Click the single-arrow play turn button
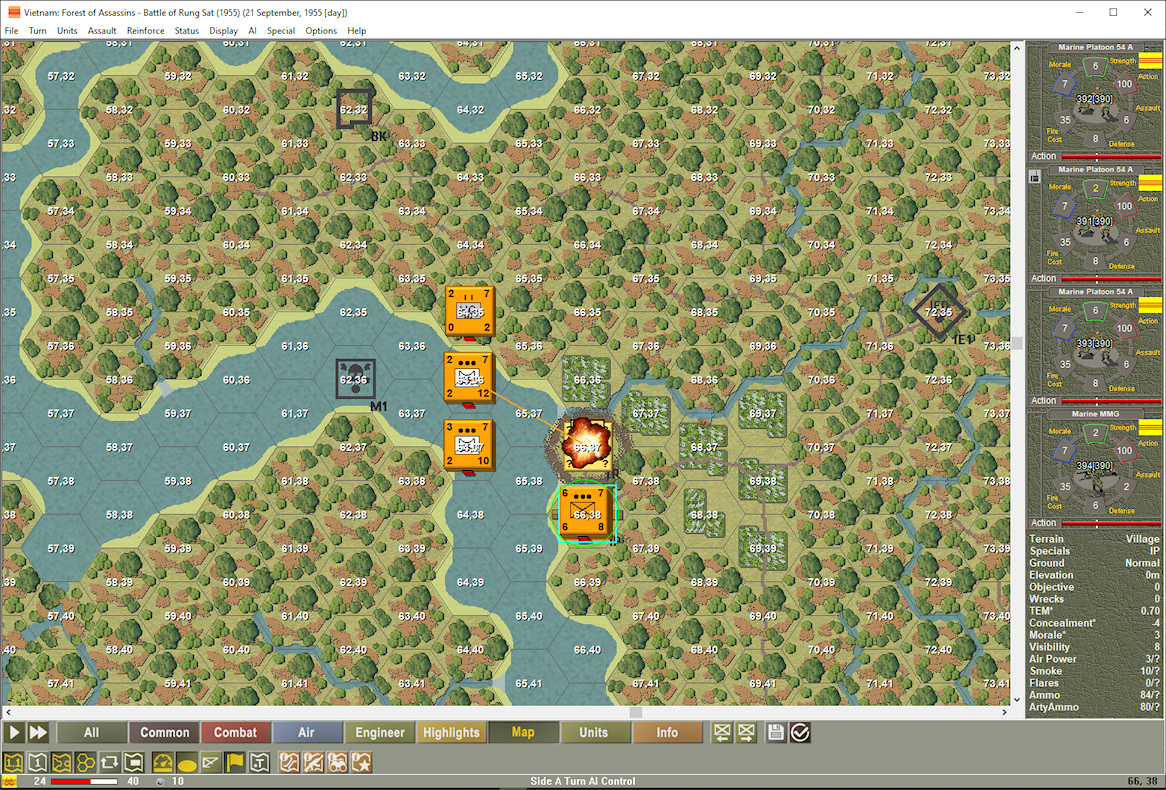The image size is (1166, 790). point(14,733)
